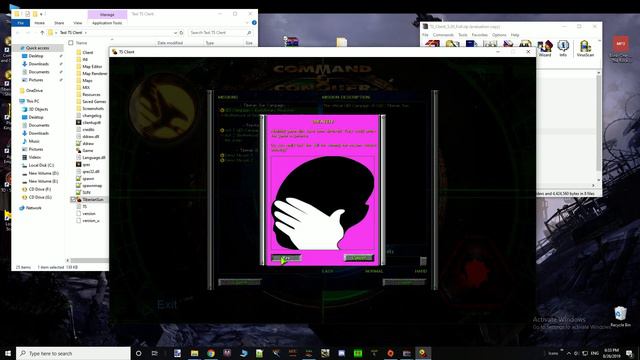Expand the address bar history dropdown
This screenshot has width=640, height=360.
coord(176,33)
